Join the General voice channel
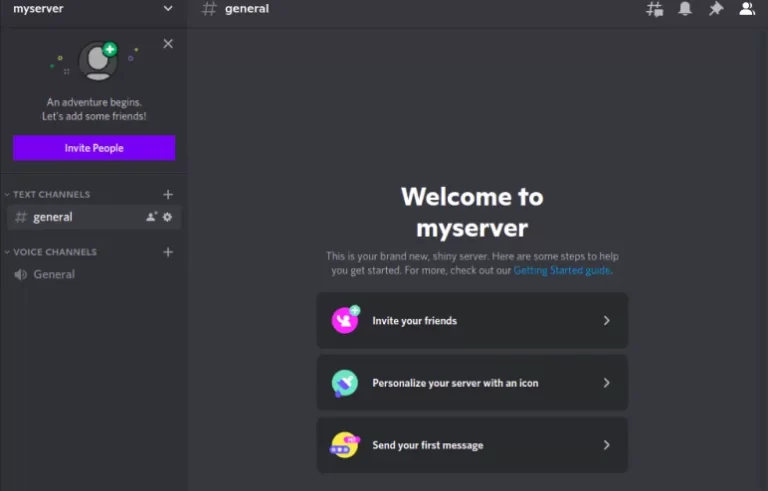768x491 pixels. pyautogui.click(x=54, y=275)
